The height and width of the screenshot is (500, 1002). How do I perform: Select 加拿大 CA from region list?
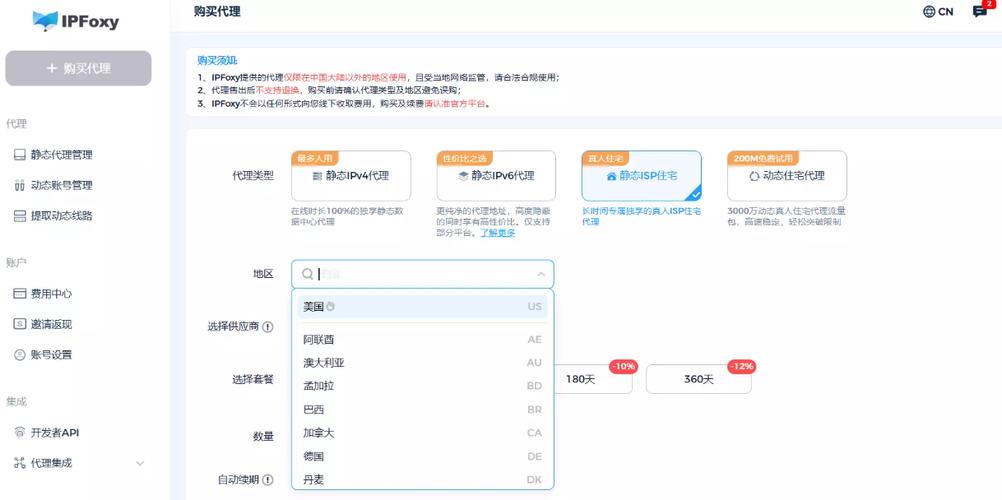tap(422, 433)
